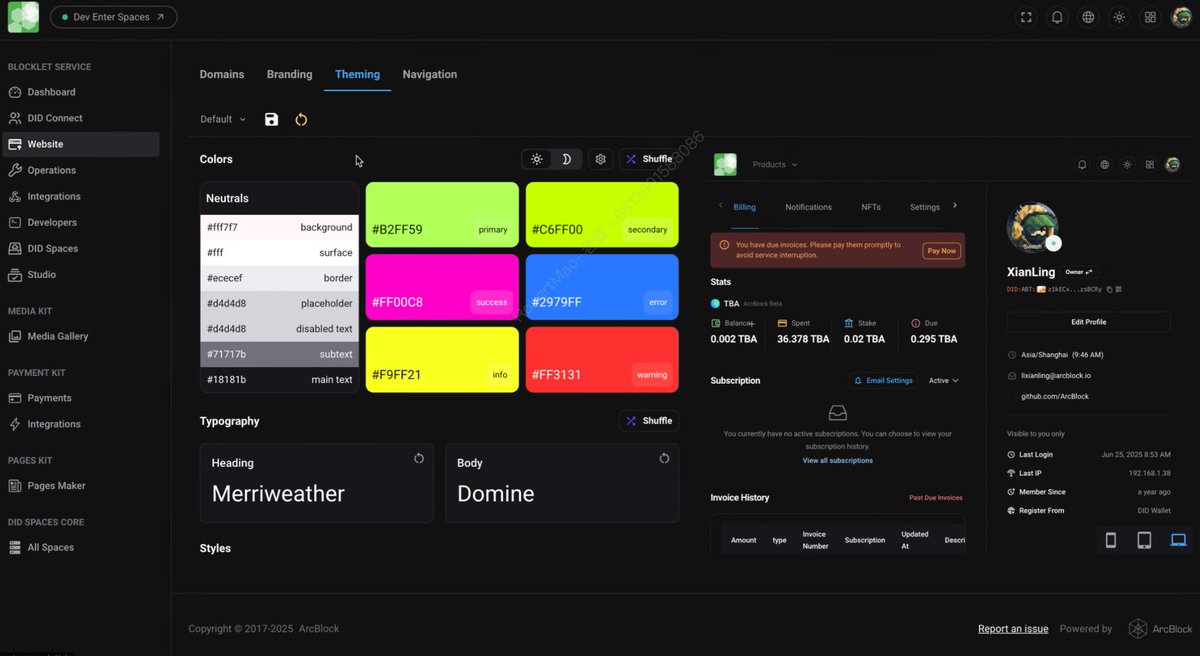Open the Navigation tab
This screenshot has width=1200, height=656.
[x=430, y=74]
